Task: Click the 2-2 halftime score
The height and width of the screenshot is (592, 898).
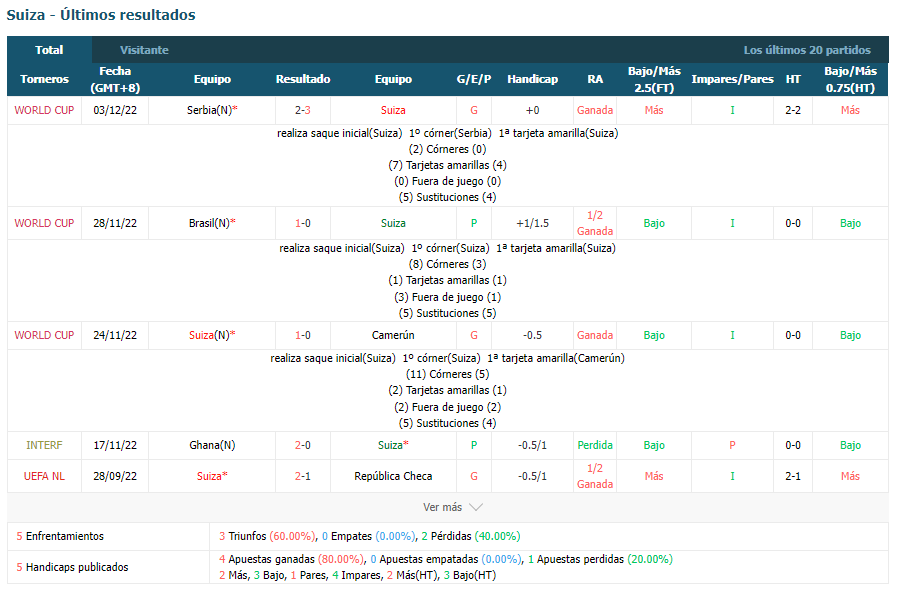Action: point(793,110)
